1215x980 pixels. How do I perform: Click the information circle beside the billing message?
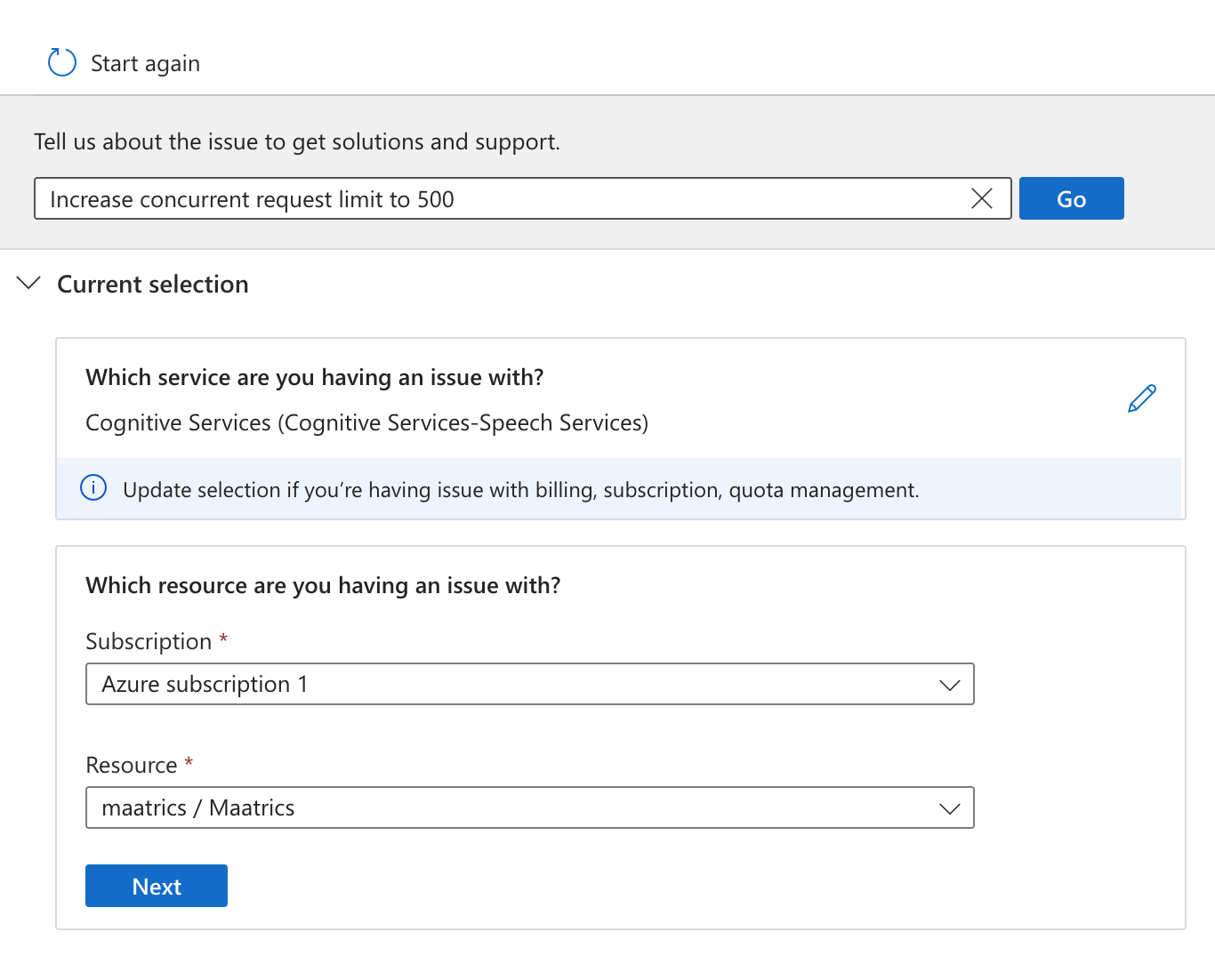[x=93, y=488]
